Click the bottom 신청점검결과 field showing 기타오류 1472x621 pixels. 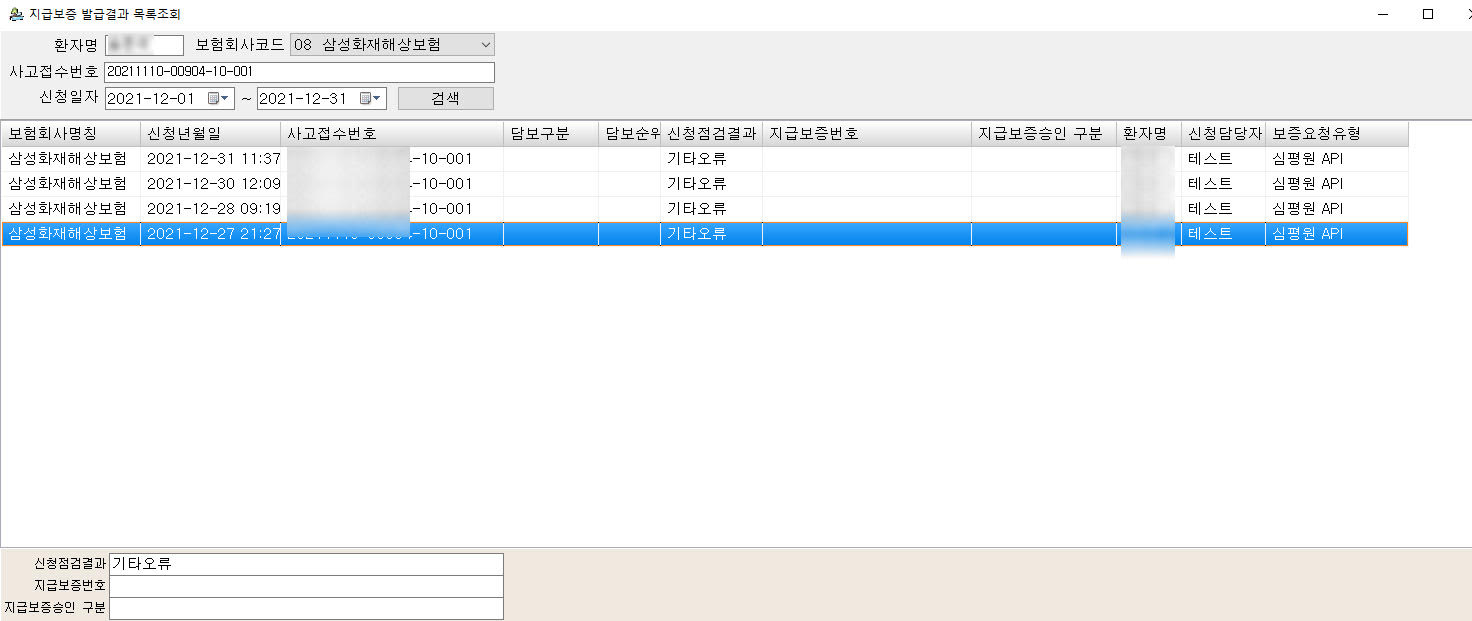point(305,564)
